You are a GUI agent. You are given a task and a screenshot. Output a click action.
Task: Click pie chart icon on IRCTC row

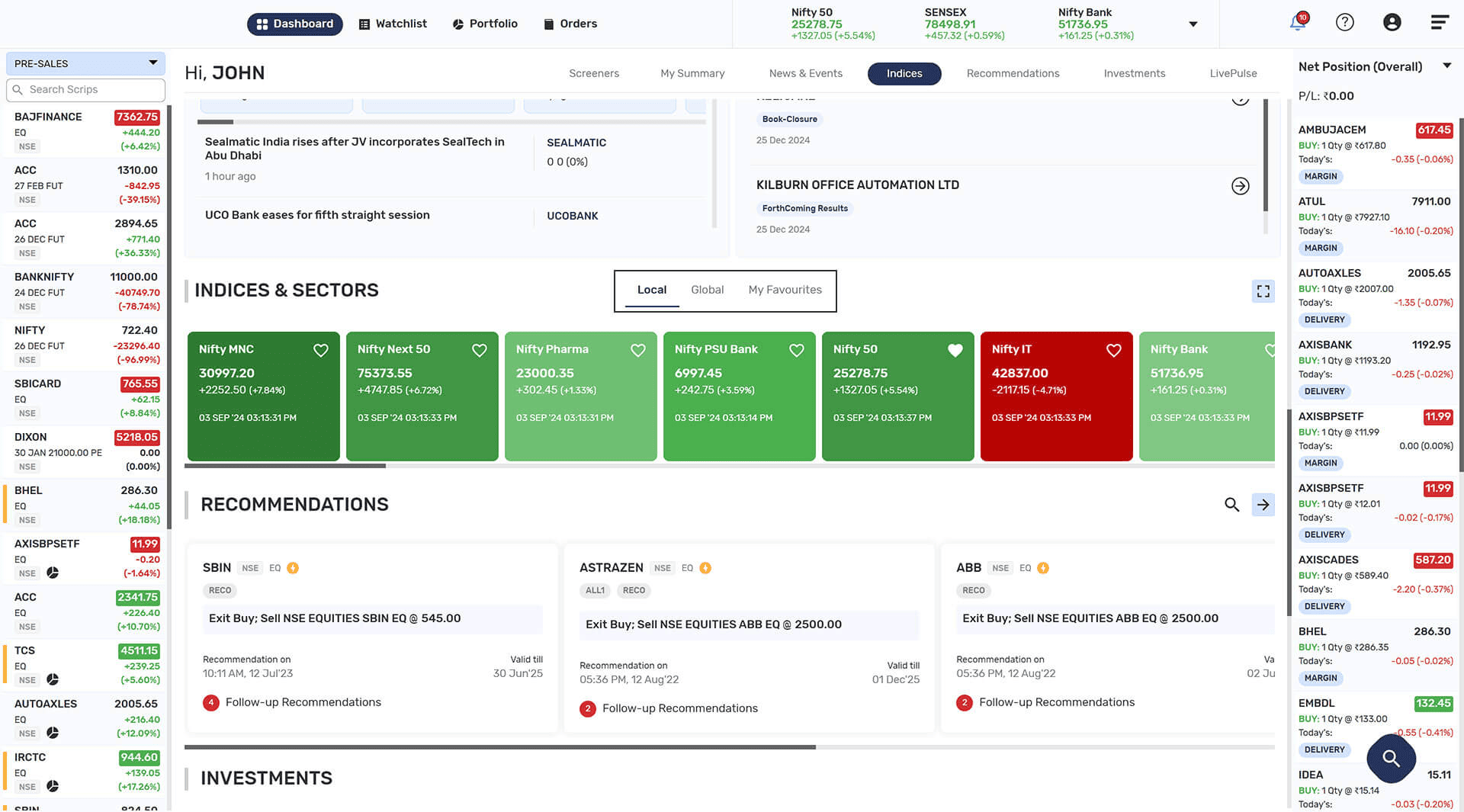53,786
